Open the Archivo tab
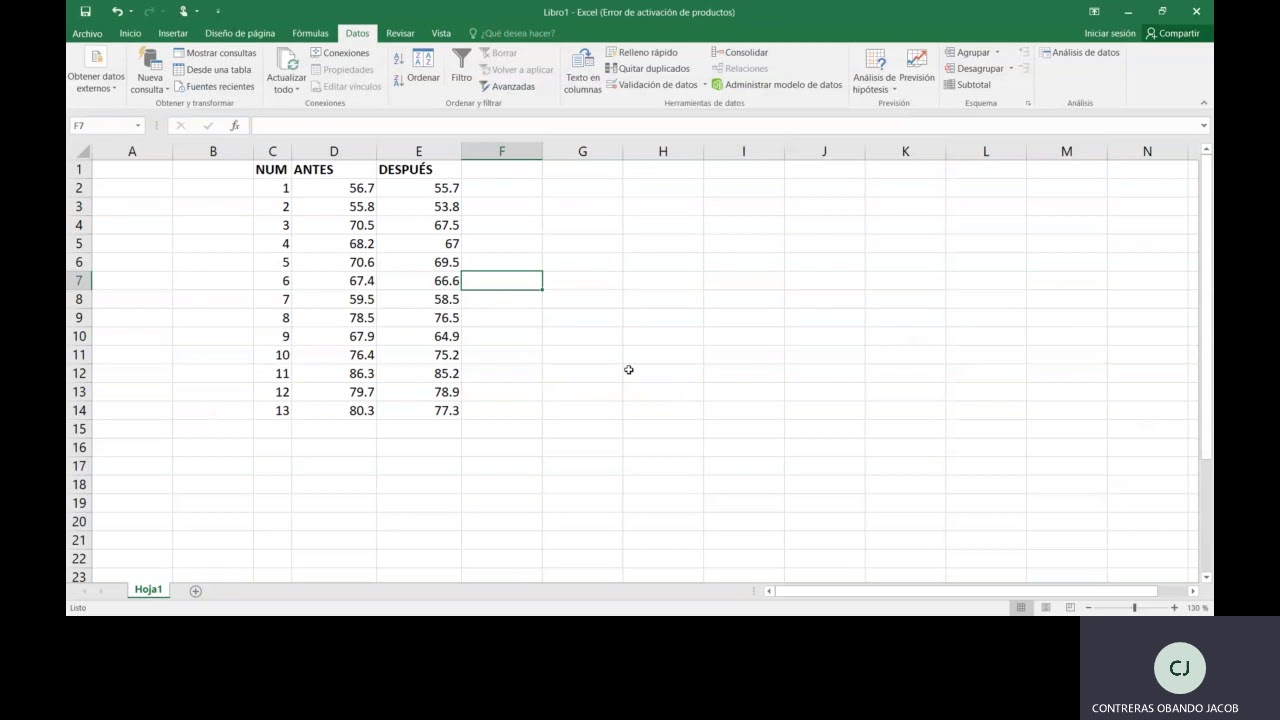 87,33
